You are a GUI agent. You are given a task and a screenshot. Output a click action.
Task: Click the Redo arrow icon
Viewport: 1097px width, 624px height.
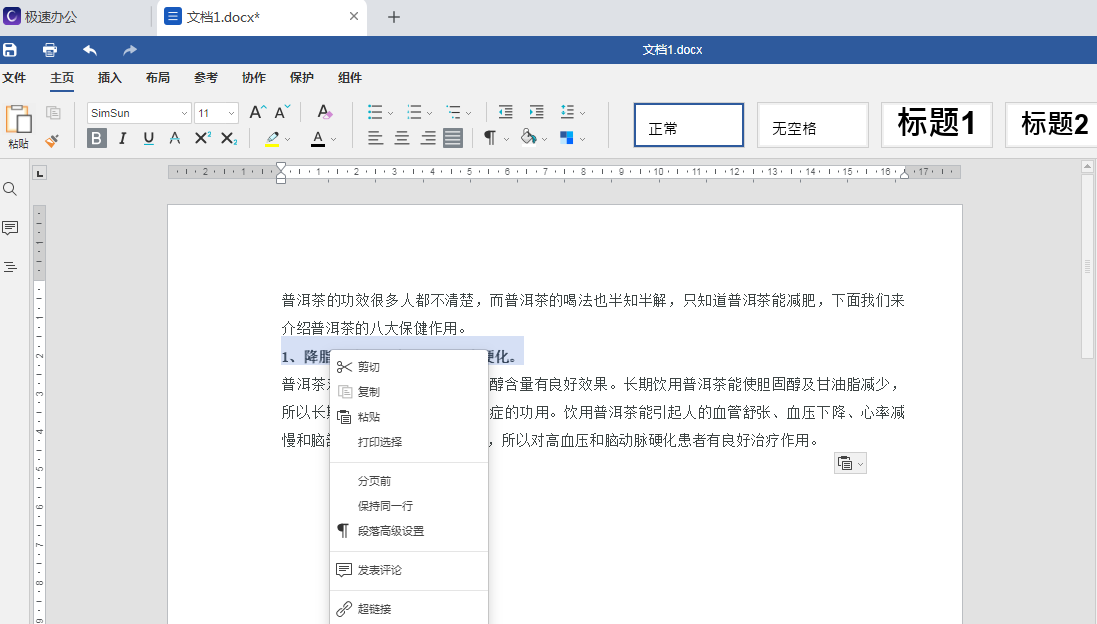pyautogui.click(x=129, y=50)
